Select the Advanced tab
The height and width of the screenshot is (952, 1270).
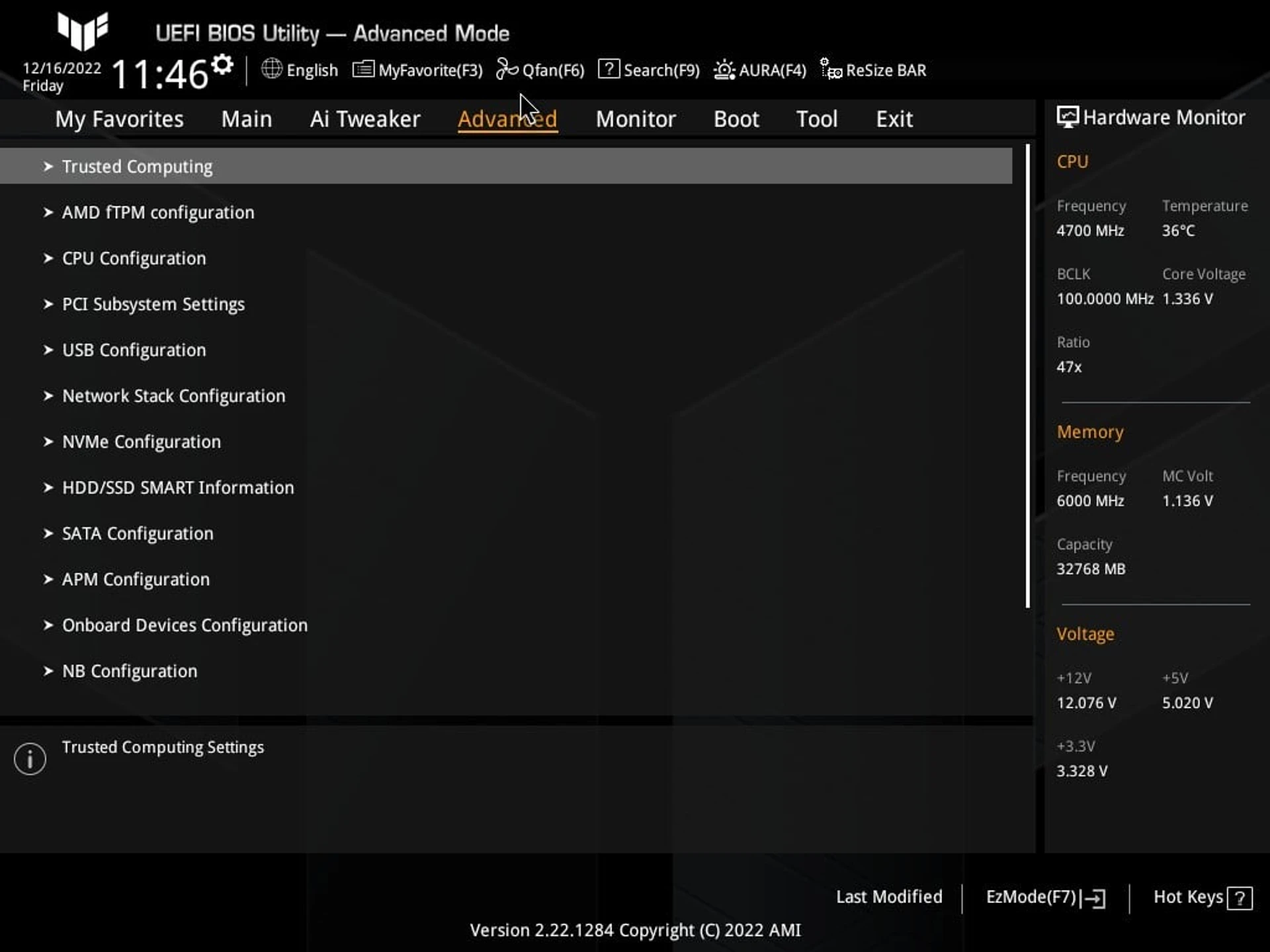click(x=507, y=119)
